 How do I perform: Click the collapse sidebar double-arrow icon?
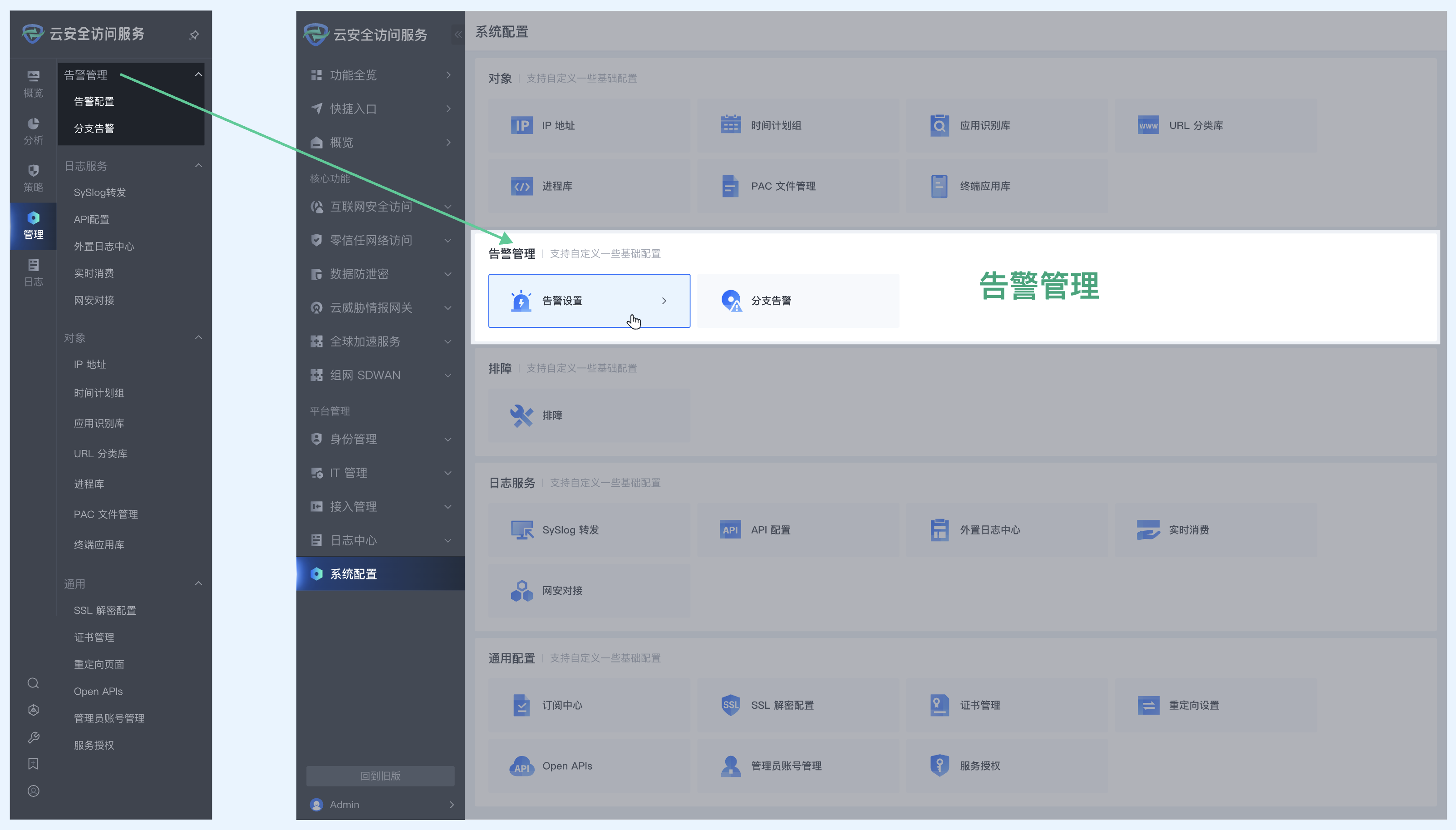tap(457, 35)
